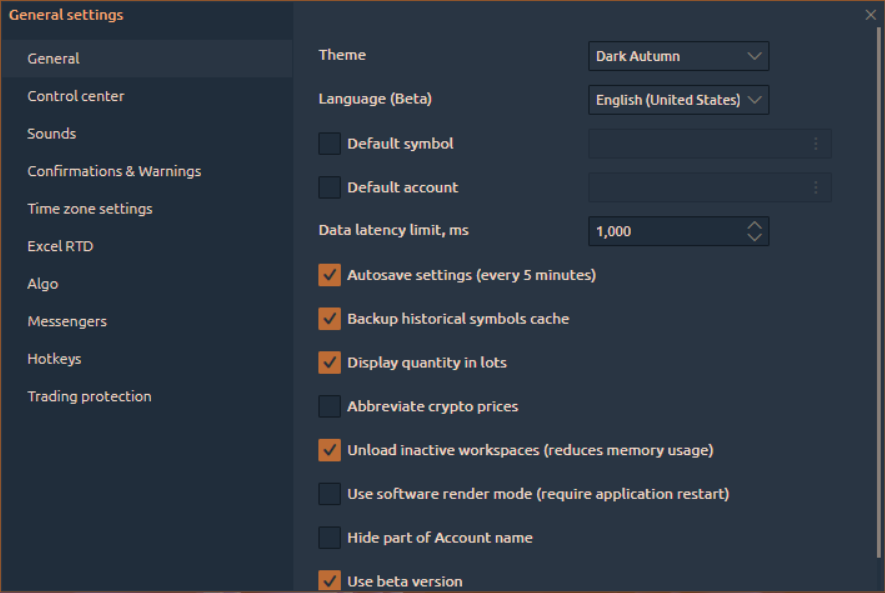
Task: Click the Default symbol three-dot menu icon
Action: (815, 144)
